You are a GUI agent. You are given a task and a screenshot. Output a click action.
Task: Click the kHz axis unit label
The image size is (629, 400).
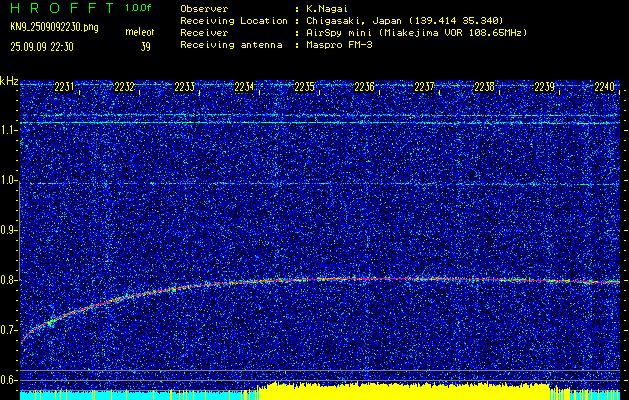[9, 81]
